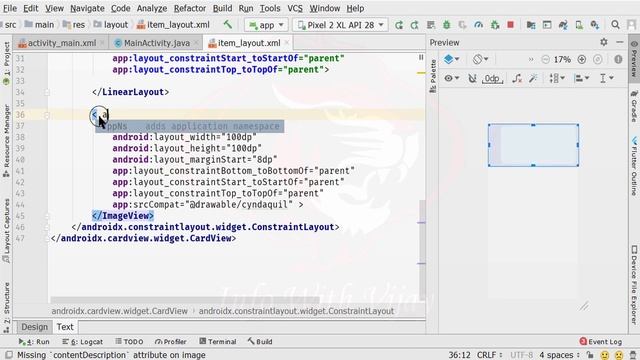Click the Make Project hammer icon
The height and width of the screenshot is (360, 640).
pyautogui.click(x=227, y=25)
